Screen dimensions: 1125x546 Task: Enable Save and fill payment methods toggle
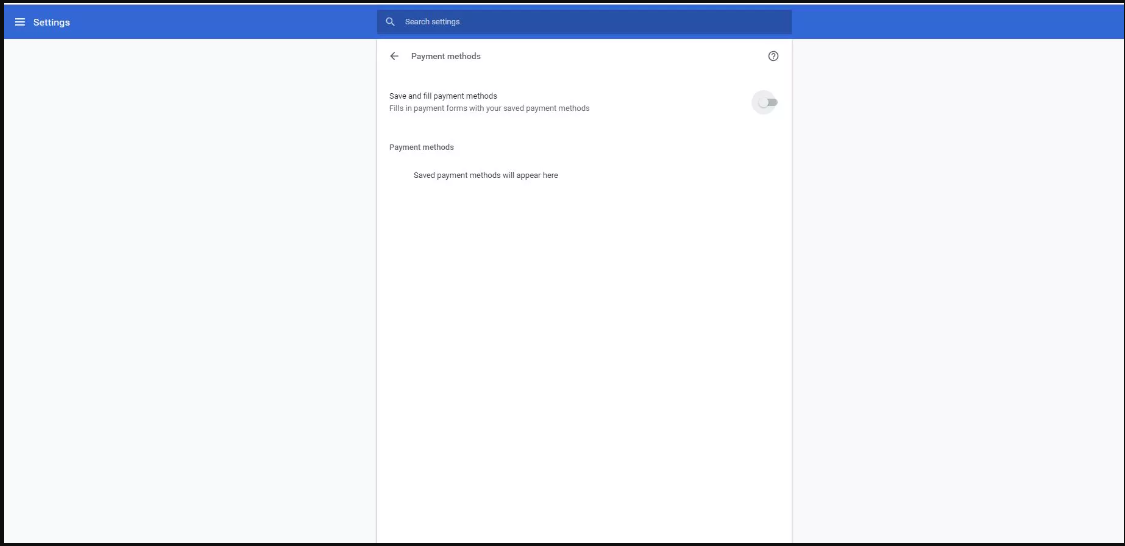pos(768,103)
